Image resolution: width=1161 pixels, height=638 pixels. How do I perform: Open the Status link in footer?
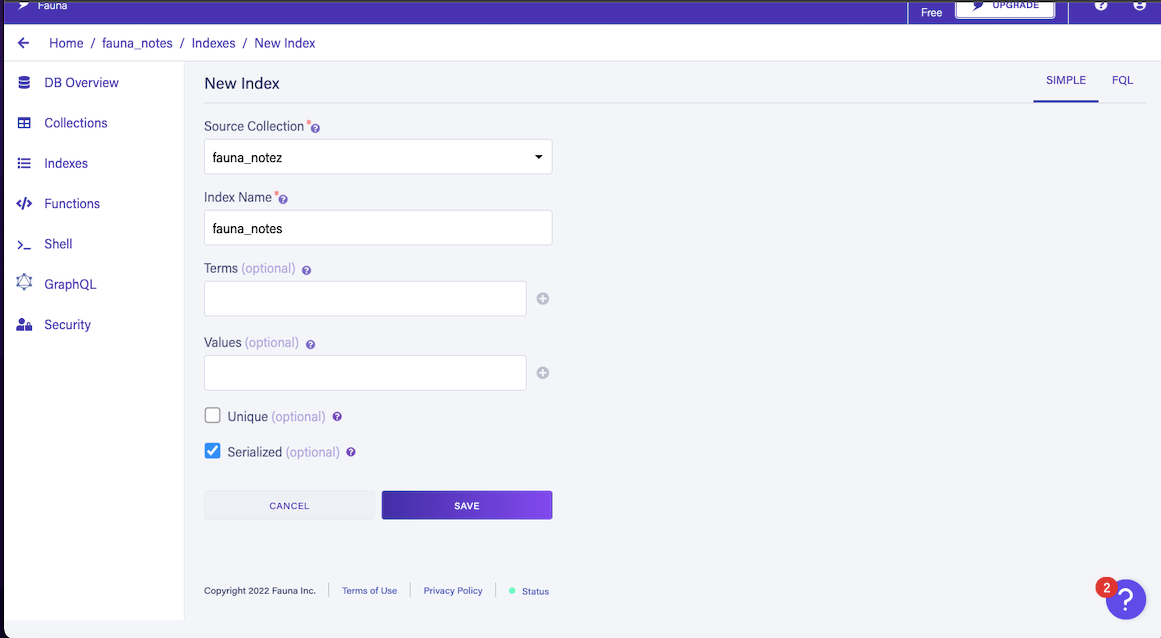(535, 591)
